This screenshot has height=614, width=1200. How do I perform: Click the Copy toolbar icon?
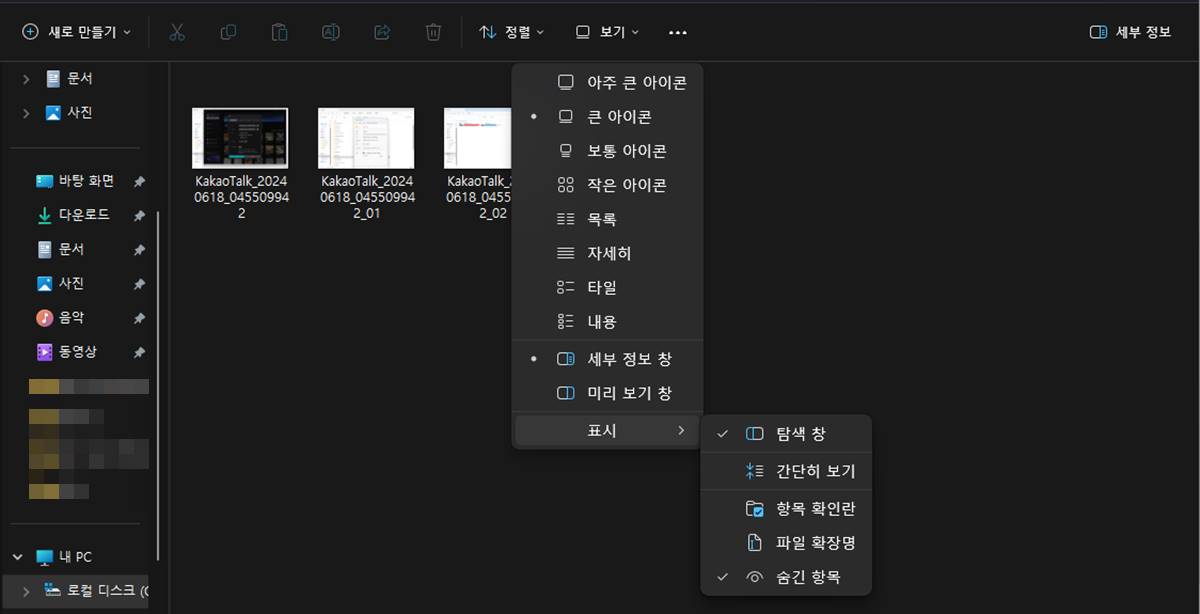click(228, 32)
